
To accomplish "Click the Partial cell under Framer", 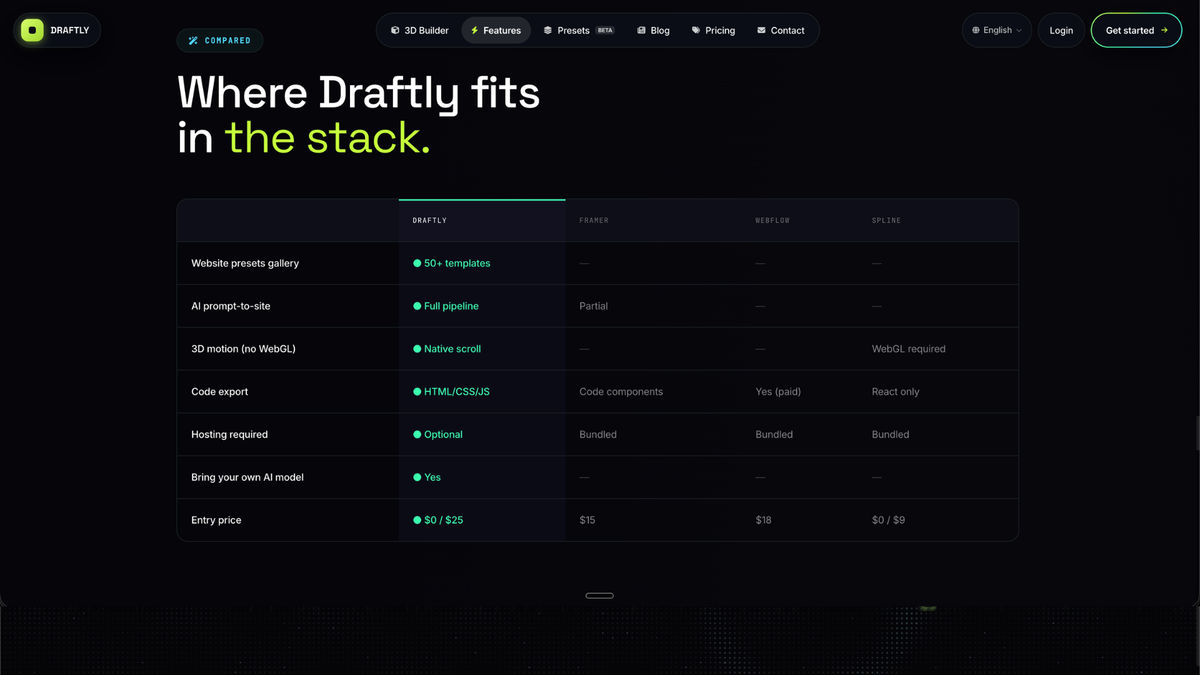I will pyautogui.click(x=593, y=306).
